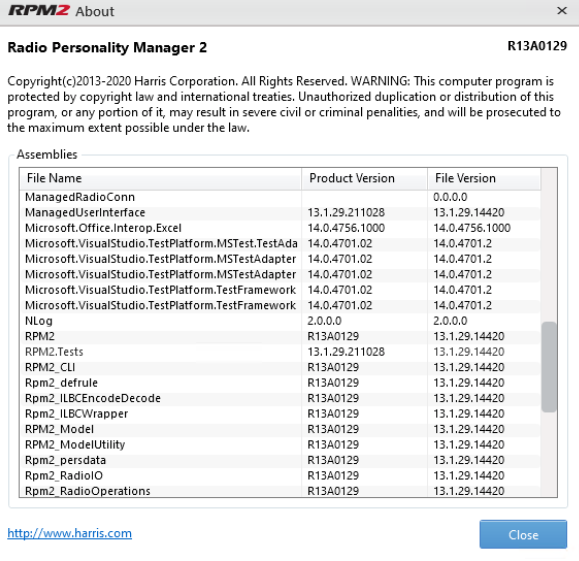
Task: Open the http://www.harris.com link
Action: click(x=69, y=533)
